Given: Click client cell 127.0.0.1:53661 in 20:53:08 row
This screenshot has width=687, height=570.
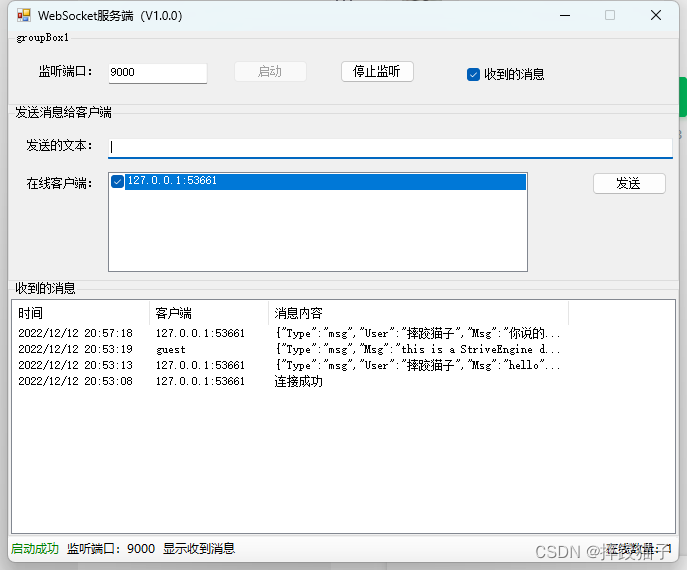Looking at the screenshot, I should [200, 382].
